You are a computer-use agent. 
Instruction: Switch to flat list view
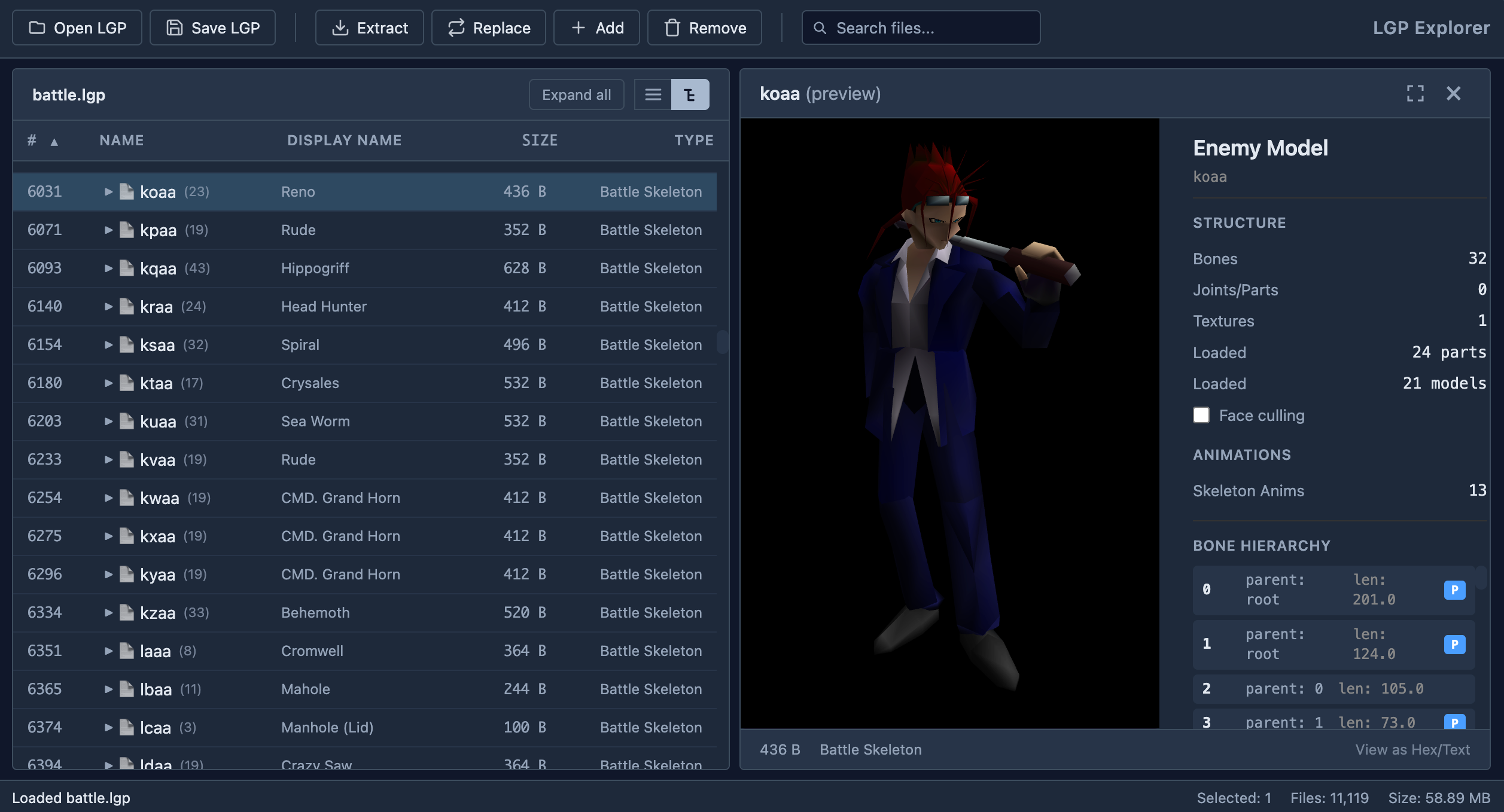[653, 94]
